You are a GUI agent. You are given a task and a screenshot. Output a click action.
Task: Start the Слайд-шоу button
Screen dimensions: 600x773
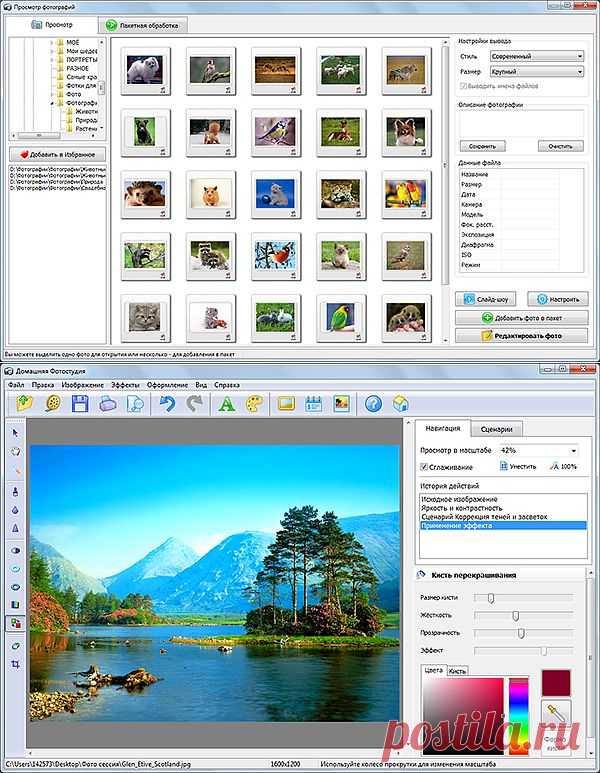tap(485, 299)
